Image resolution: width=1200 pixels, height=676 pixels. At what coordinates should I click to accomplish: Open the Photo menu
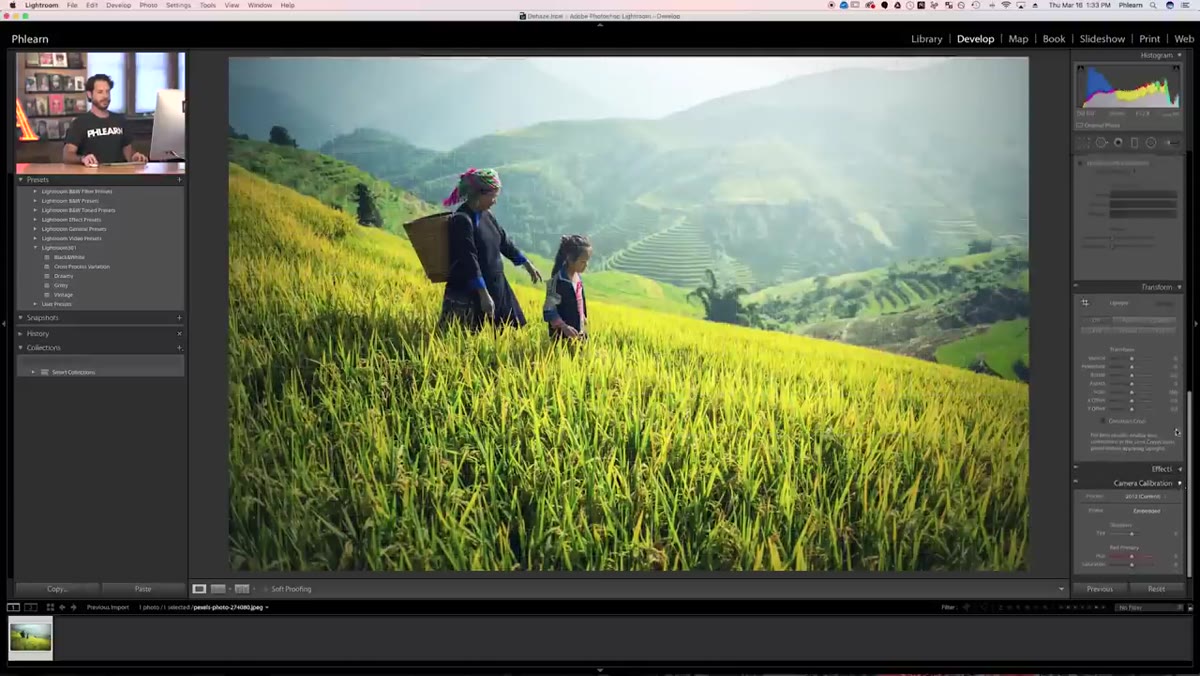pos(148,5)
